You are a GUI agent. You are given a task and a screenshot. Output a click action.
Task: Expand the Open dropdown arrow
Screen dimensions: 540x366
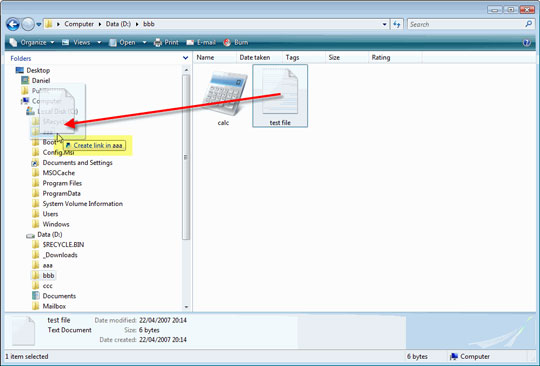144,43
